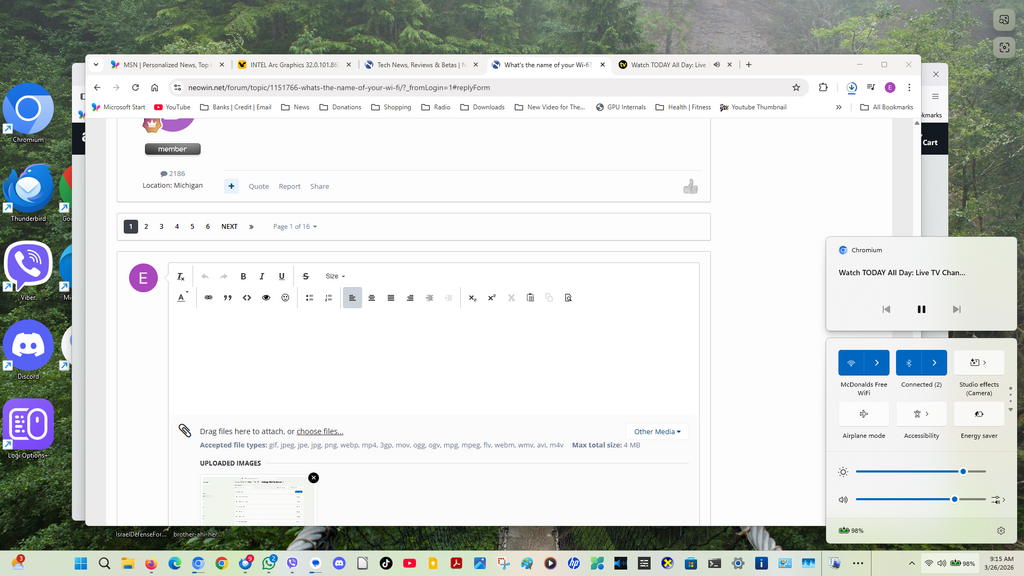This screenshot has width=1024, height=576.
Task: Click the URL address bar
Action: pyautogui.click(x=483, y=88)
